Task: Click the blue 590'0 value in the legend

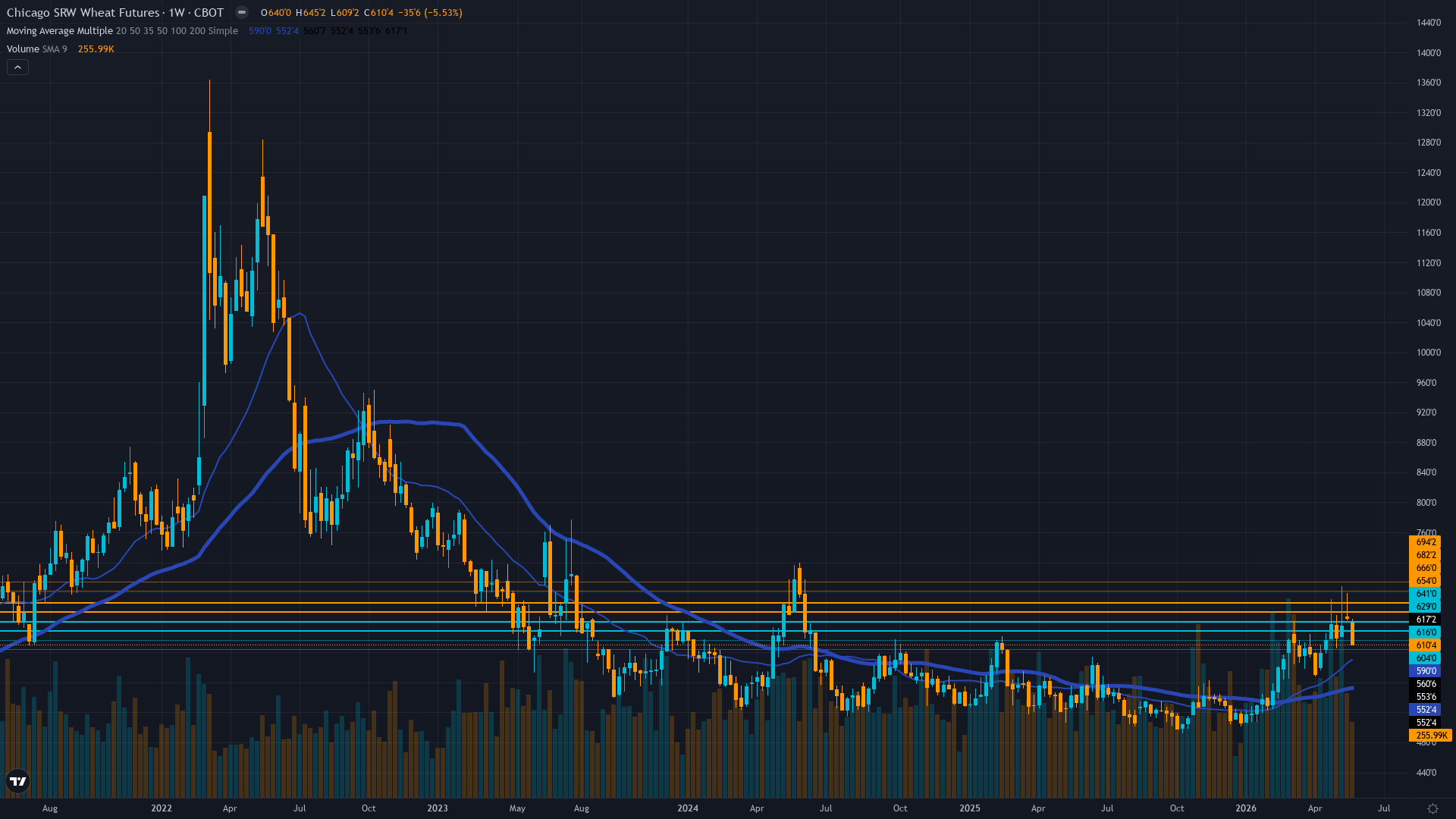Action: click(x=260, y=31)
